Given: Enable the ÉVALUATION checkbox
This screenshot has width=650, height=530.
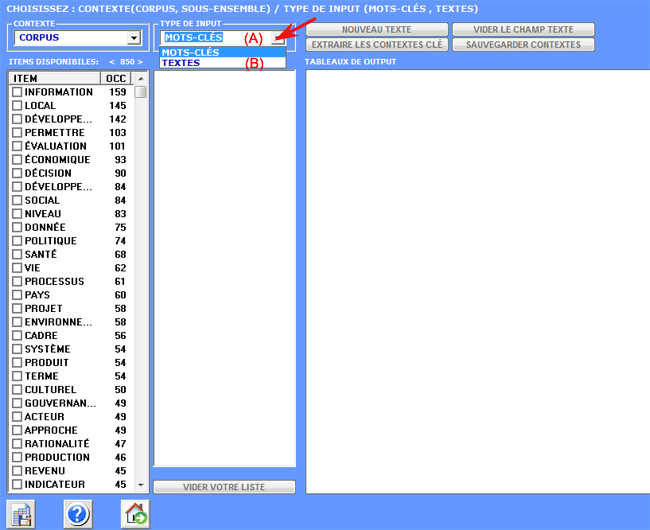Looking at the screenshot, I should pos(17,146).
